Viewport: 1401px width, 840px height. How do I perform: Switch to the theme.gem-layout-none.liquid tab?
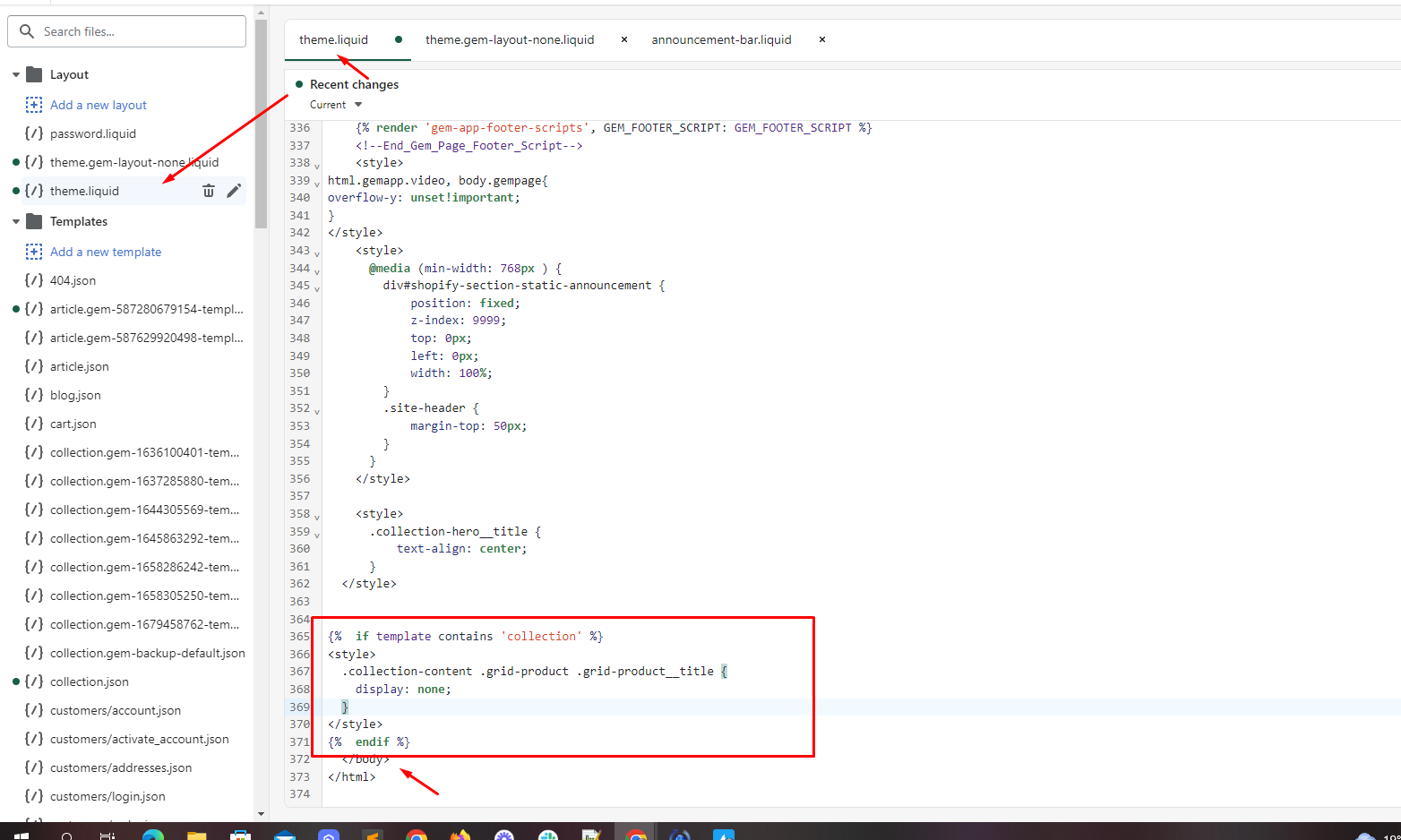pos(510,39)
